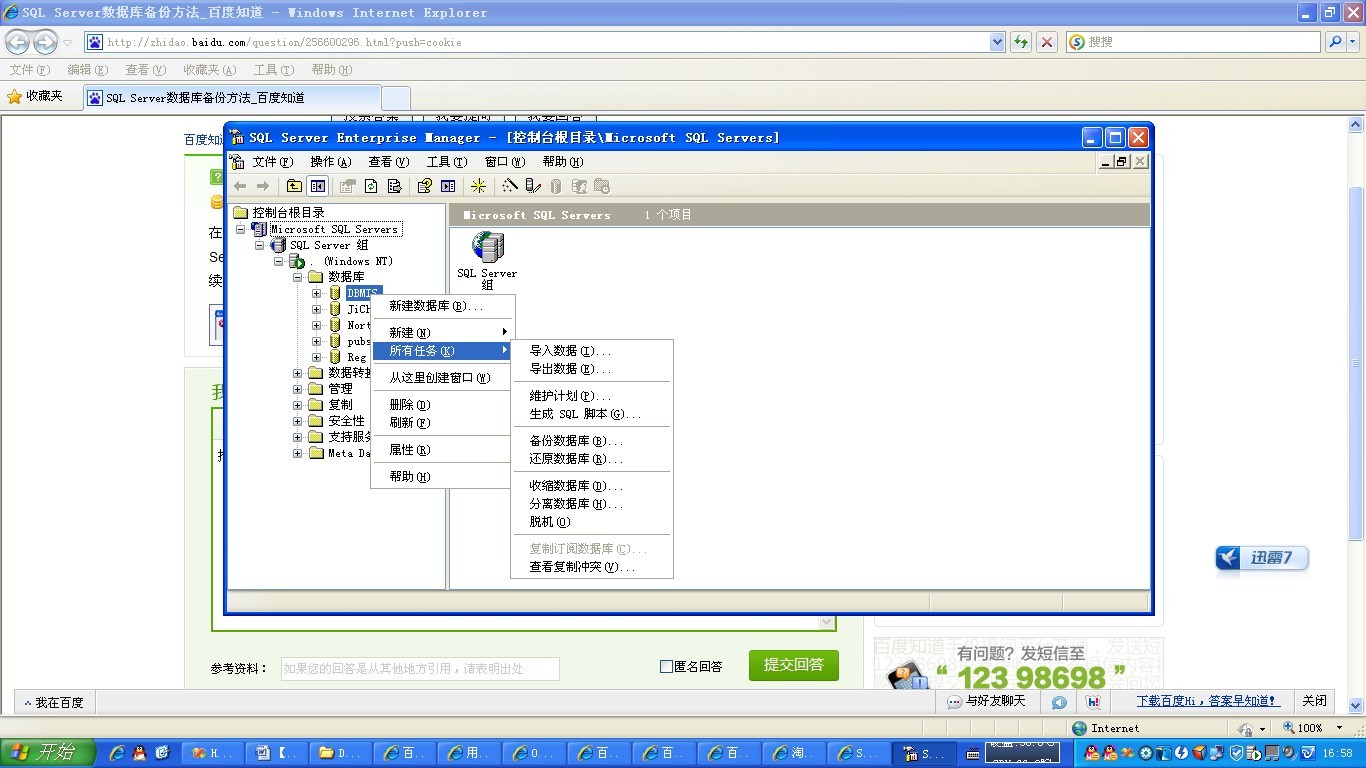Viewport: 1366px width, 768px height.
Task: Expand the 复制 folder node
Action: [x=298, y=405]
